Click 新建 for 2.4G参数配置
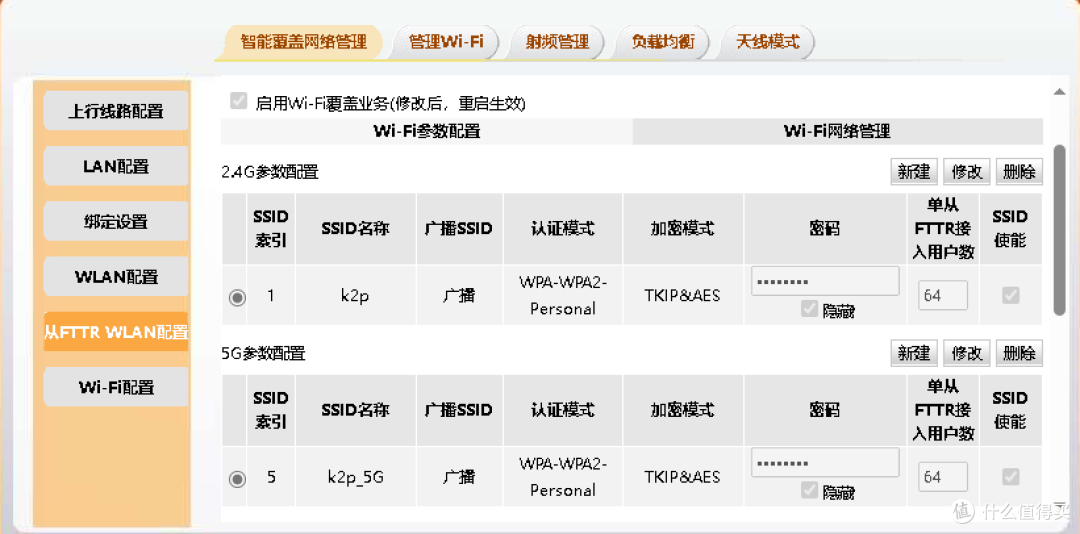 point(914,172)
